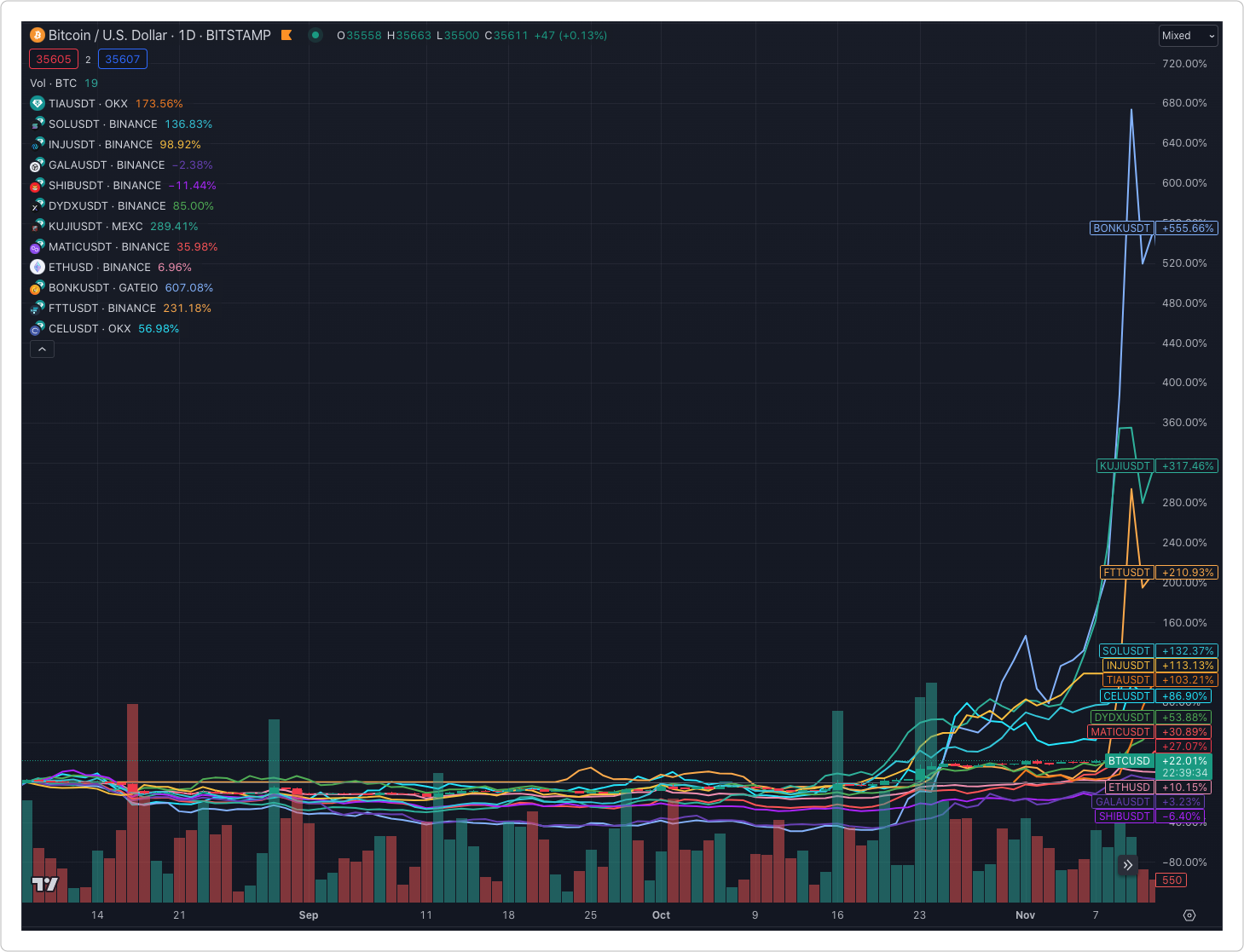
Task: Click the DYDXUSDT coin icon in legend
Action: tap(38, 205)
